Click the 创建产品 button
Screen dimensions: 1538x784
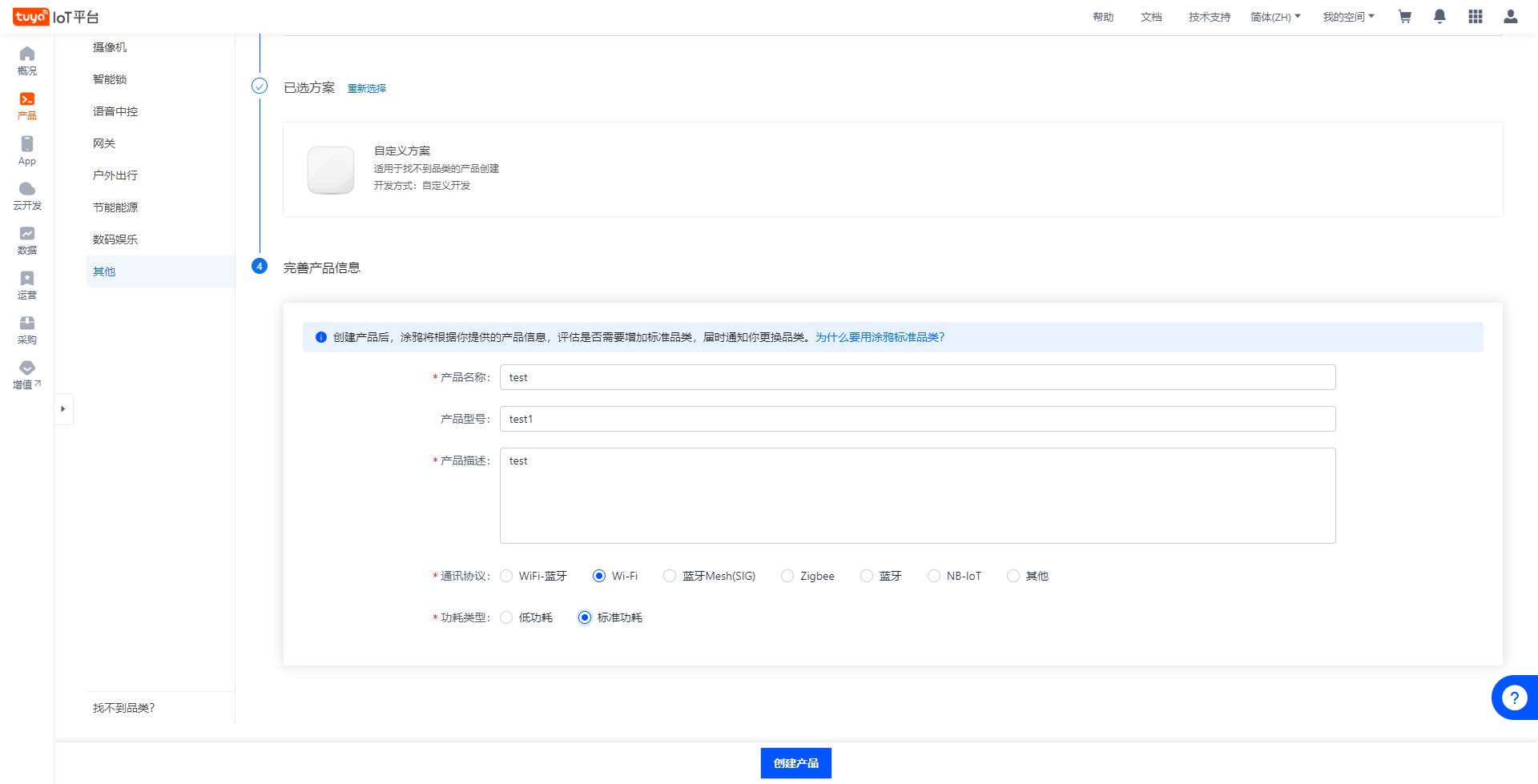[795, 763]
